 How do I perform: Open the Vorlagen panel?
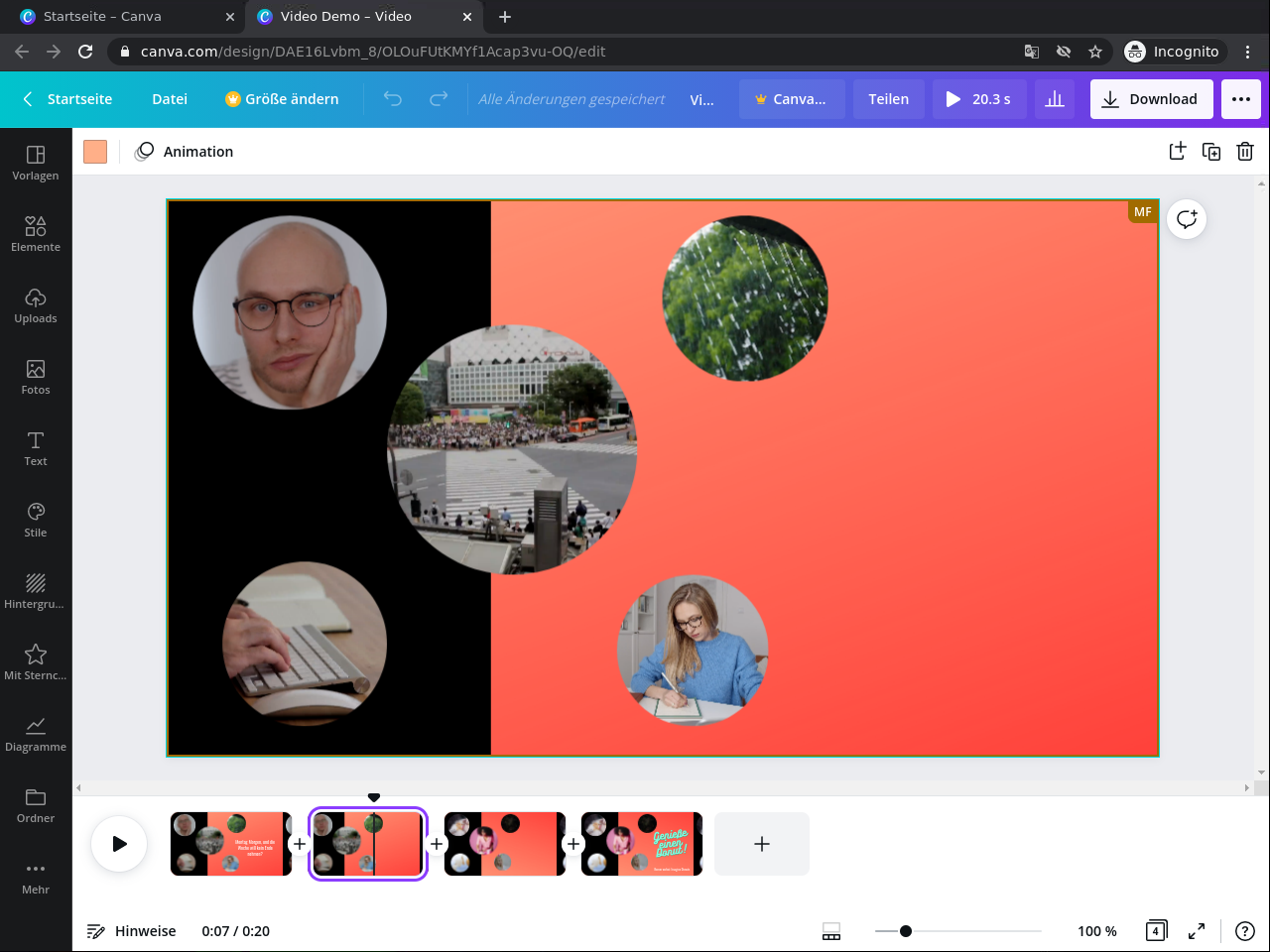point(36,163)
